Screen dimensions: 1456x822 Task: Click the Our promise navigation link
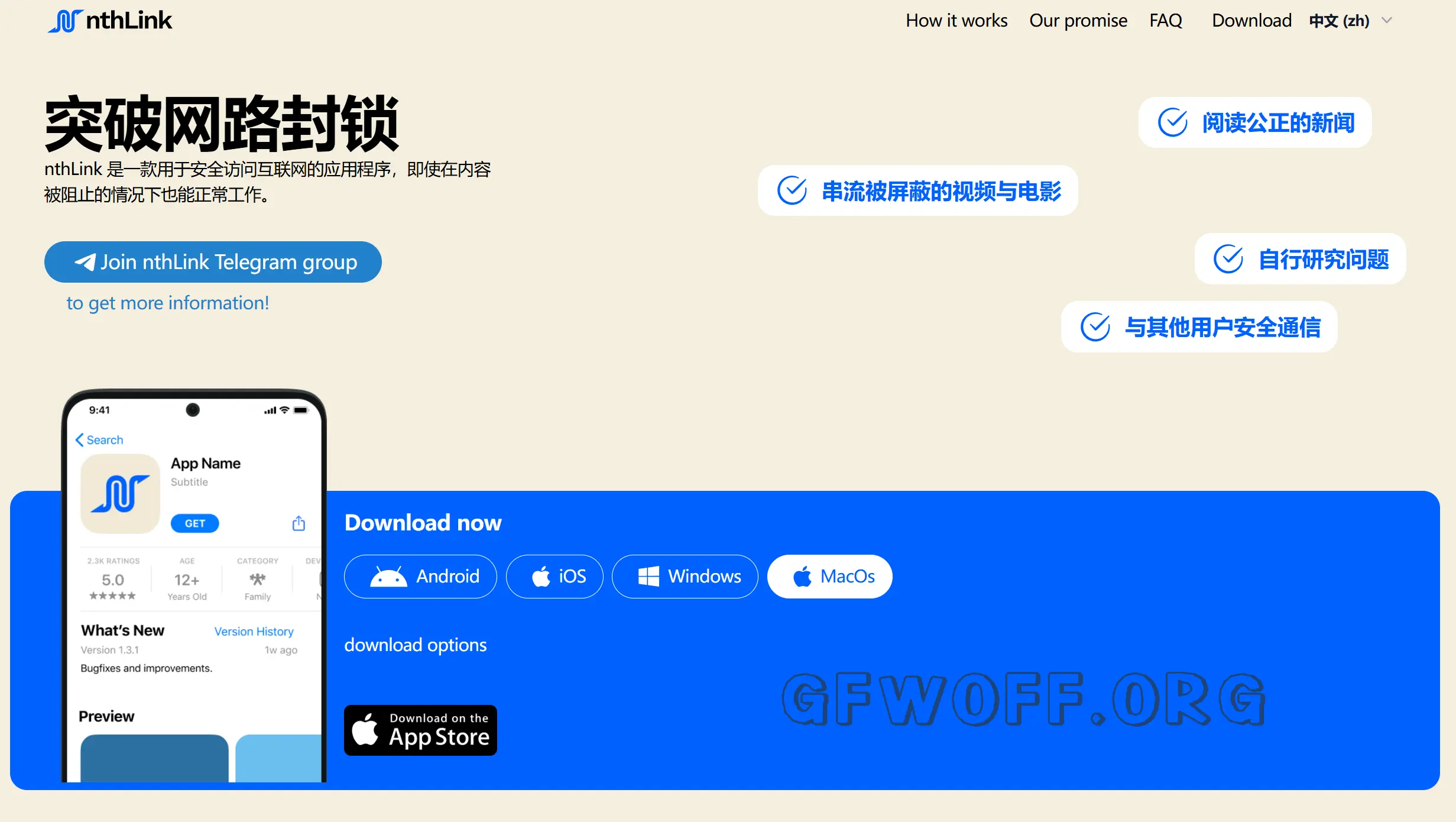click(x=1078, y=20)
